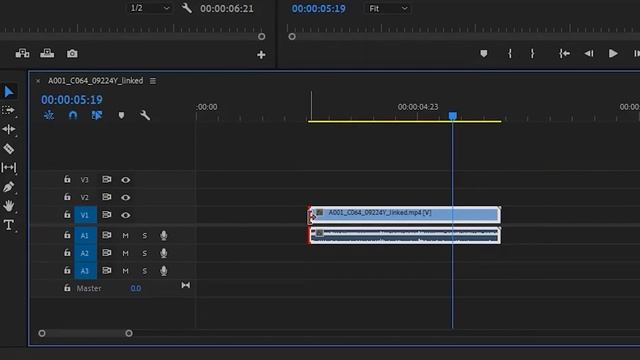Toggle Snap in the Timeline

(73, 116)
